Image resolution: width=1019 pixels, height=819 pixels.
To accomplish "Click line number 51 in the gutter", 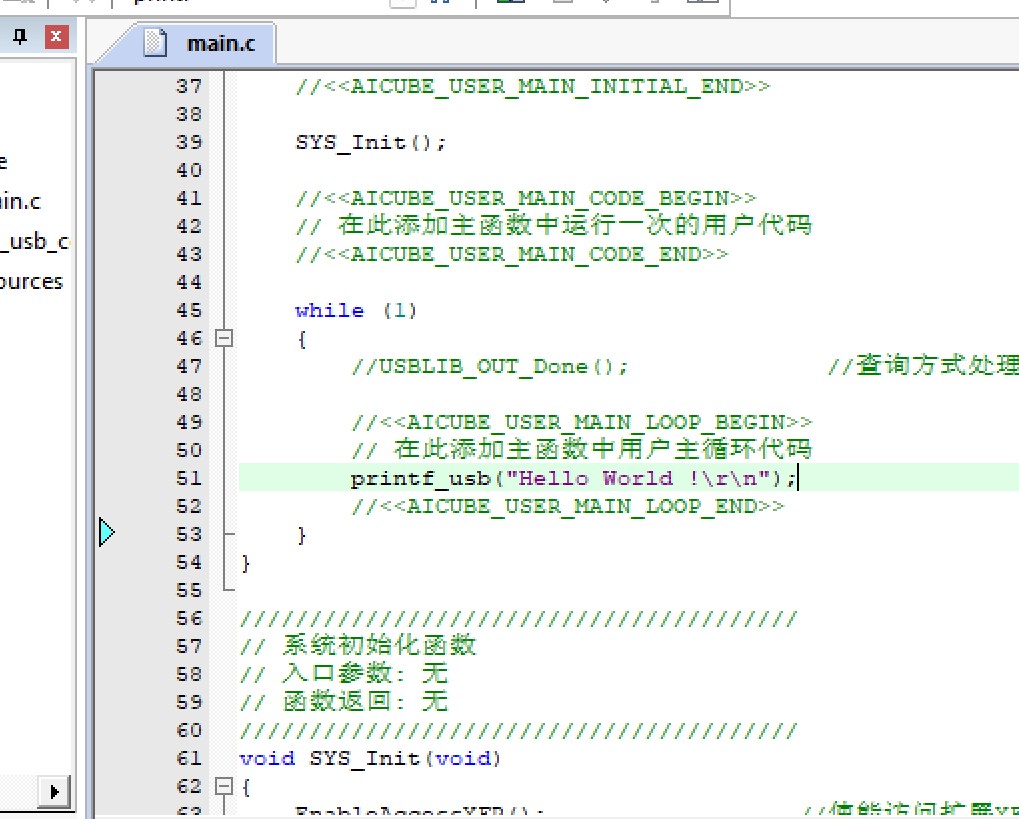I will [188, 479].
